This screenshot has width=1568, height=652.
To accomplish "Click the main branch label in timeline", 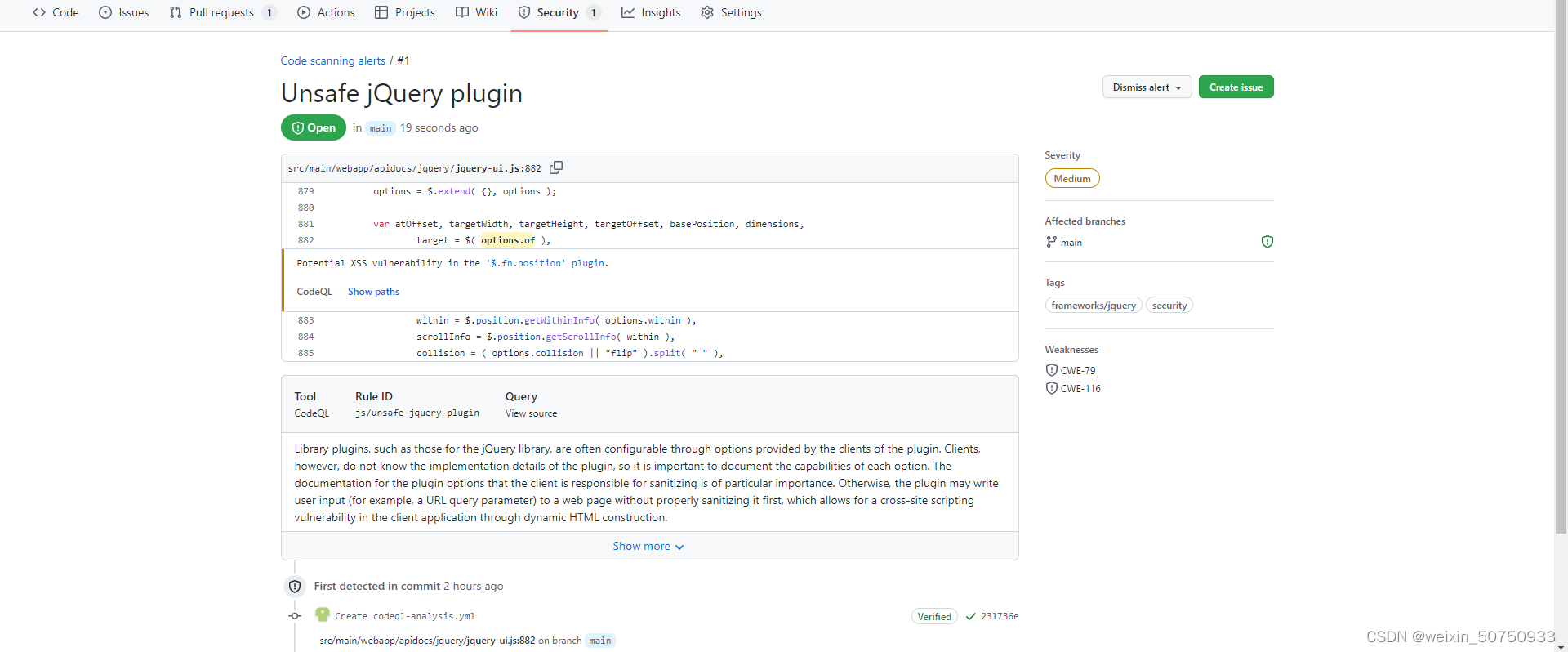I will (600, 641).
